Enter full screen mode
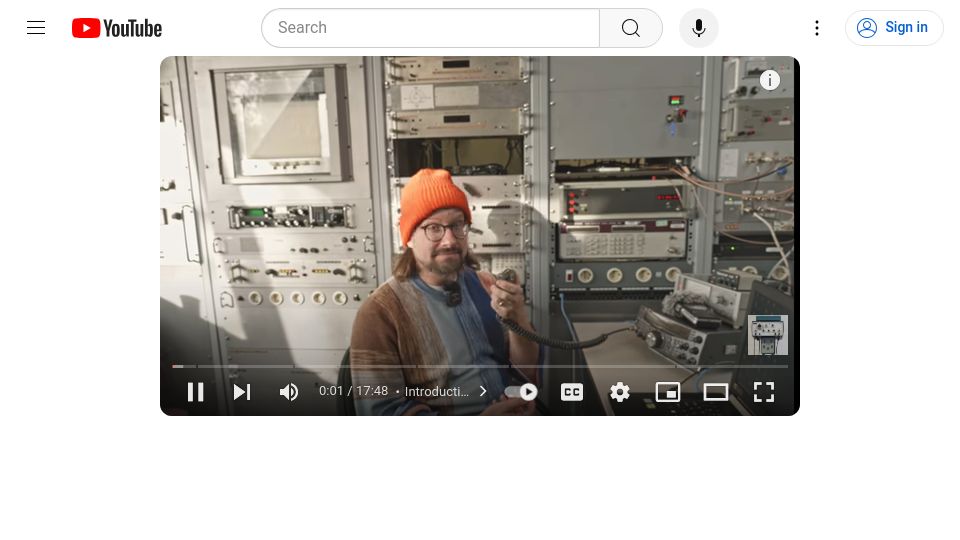This screenshot has width=960, height=540. (x=763, y=392)
